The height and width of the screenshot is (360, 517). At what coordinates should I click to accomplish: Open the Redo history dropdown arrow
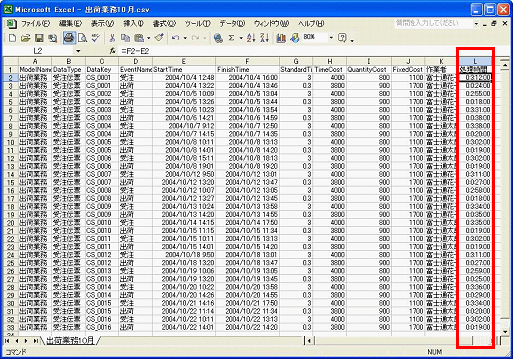click(x=205, y=38)
